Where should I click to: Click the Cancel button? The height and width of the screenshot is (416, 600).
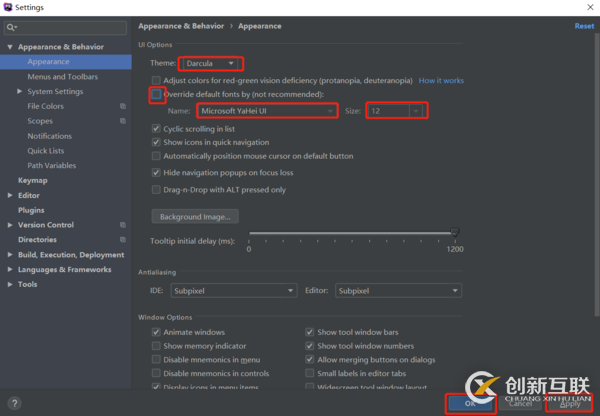(x=520, y=403)
